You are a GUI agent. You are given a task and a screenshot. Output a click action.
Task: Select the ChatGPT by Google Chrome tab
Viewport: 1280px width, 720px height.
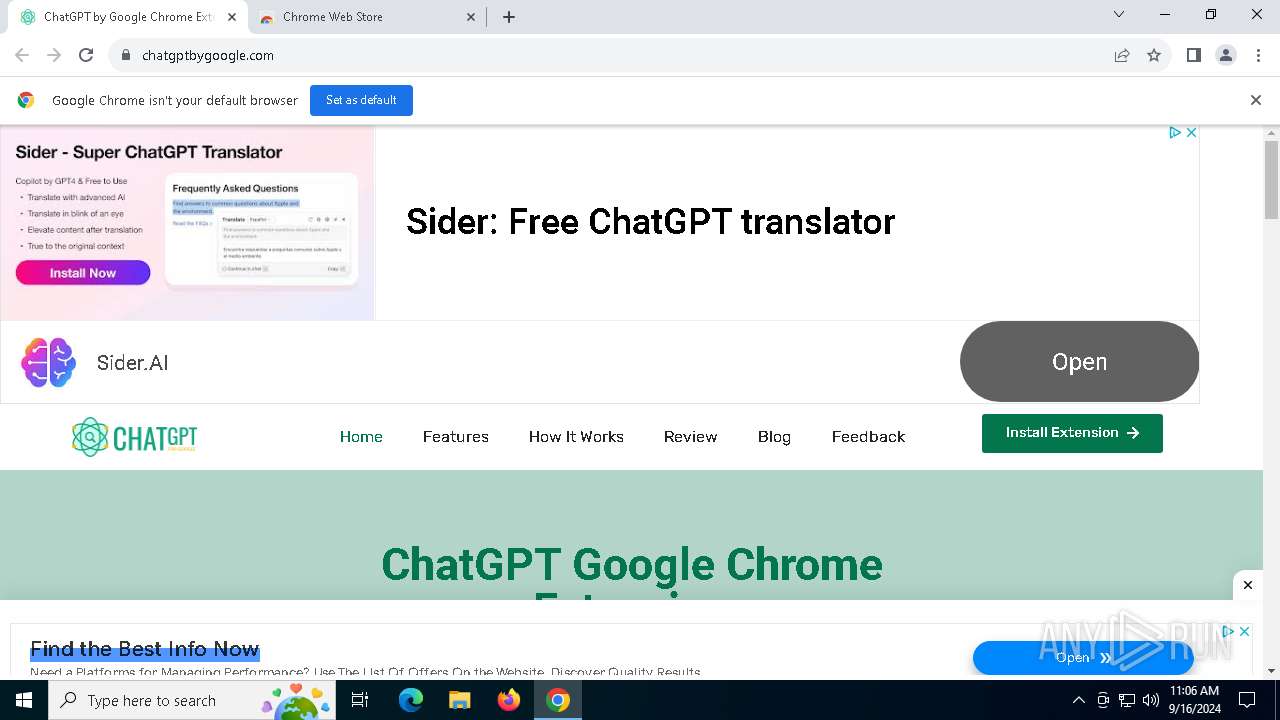(125, 17)
